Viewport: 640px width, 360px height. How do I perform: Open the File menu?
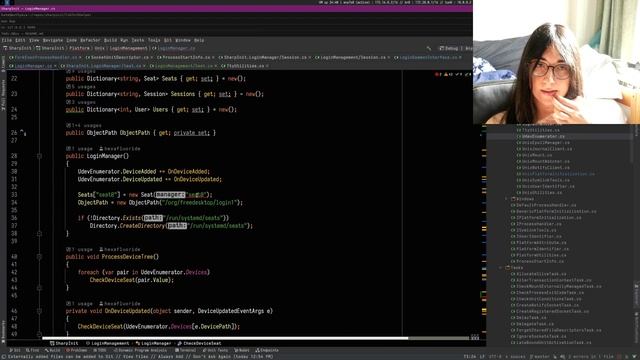6,40
